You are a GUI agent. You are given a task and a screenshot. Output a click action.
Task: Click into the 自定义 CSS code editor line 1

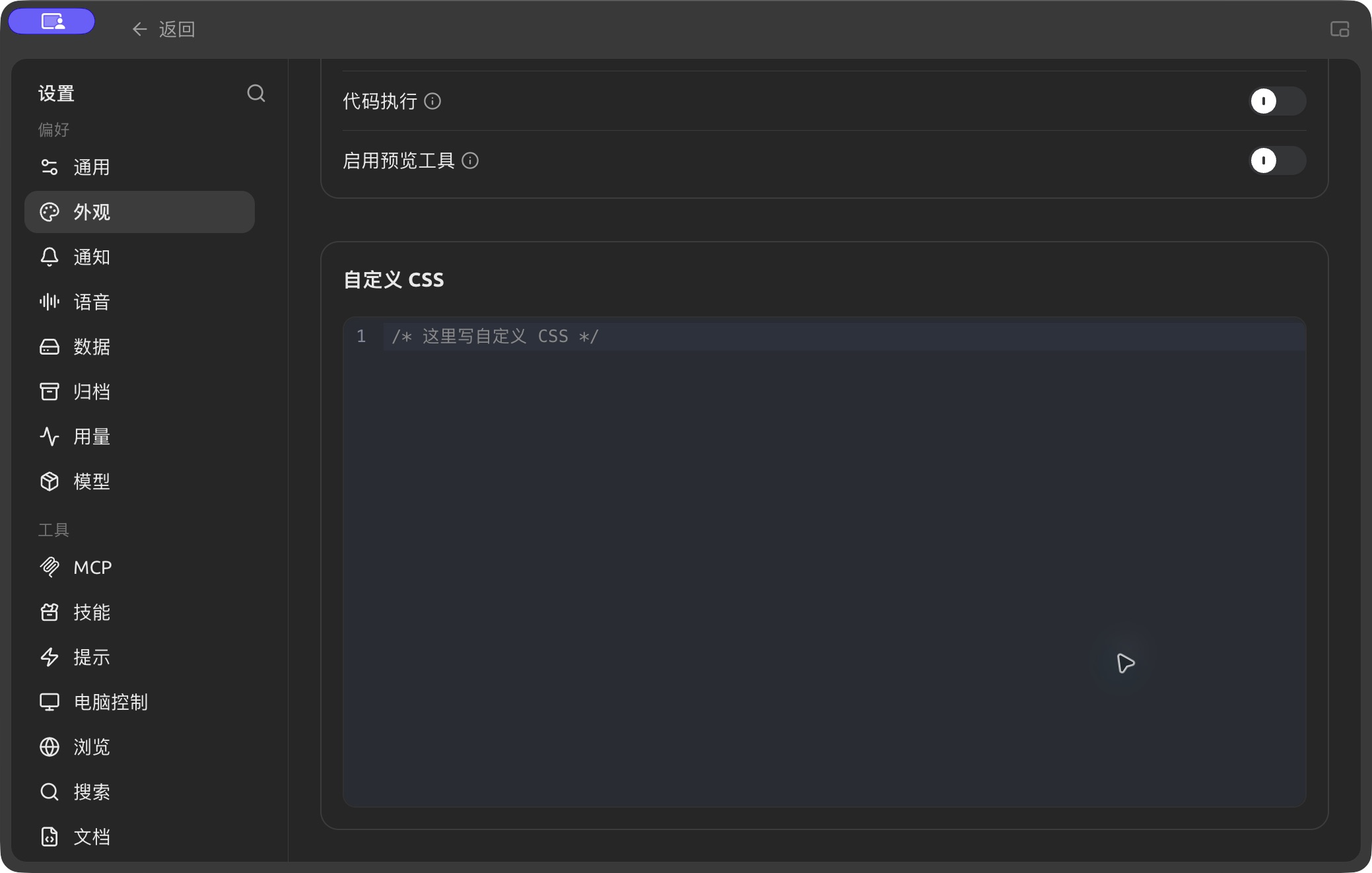pos(844,336)
